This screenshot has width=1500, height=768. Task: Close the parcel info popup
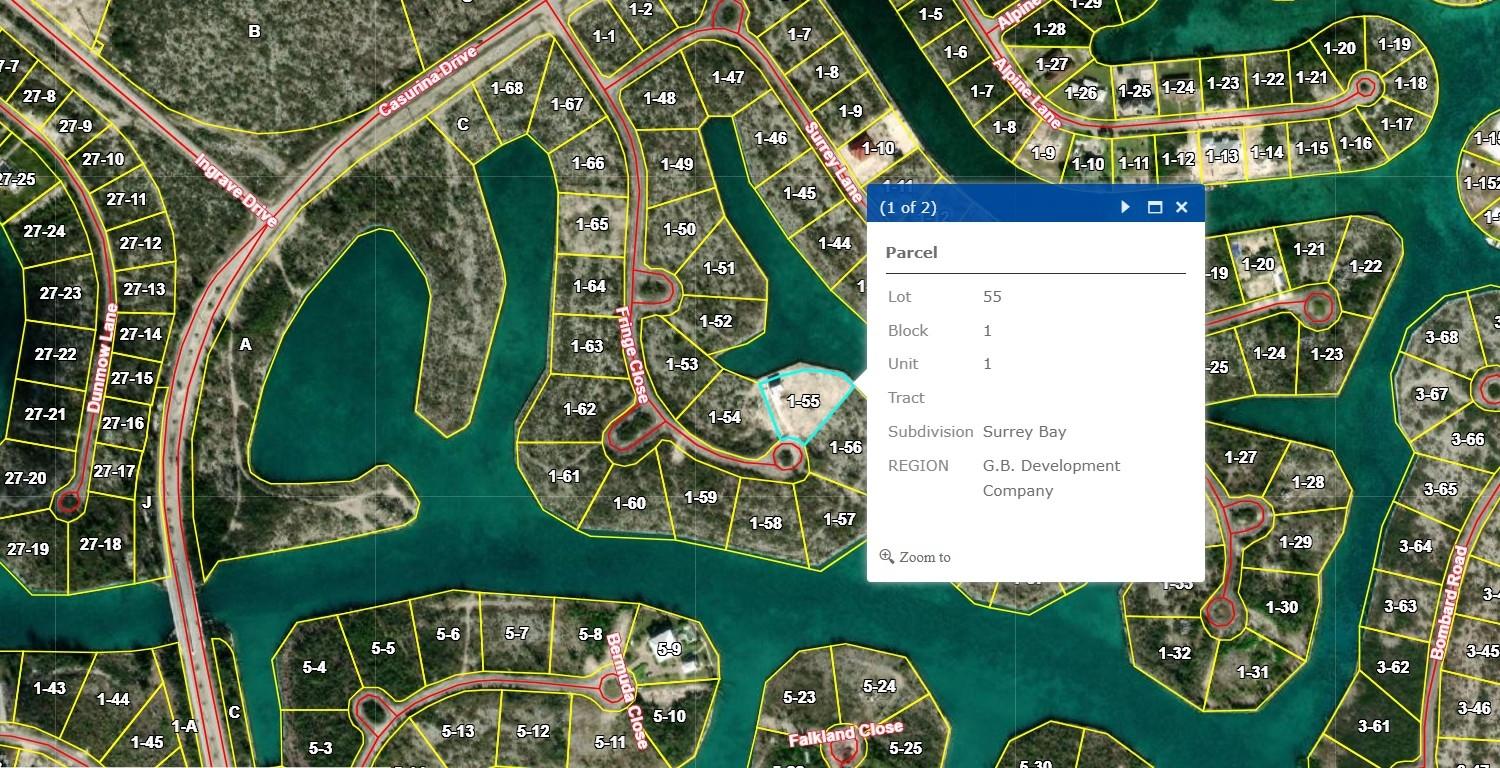1182,207
